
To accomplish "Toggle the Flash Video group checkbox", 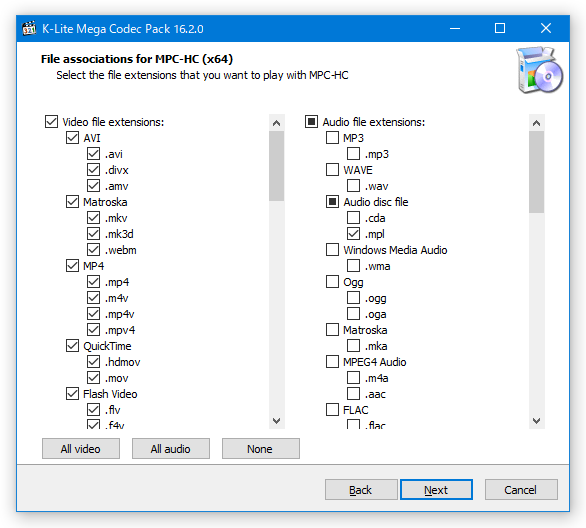I will pyautogui.click(x=72, y=394).
